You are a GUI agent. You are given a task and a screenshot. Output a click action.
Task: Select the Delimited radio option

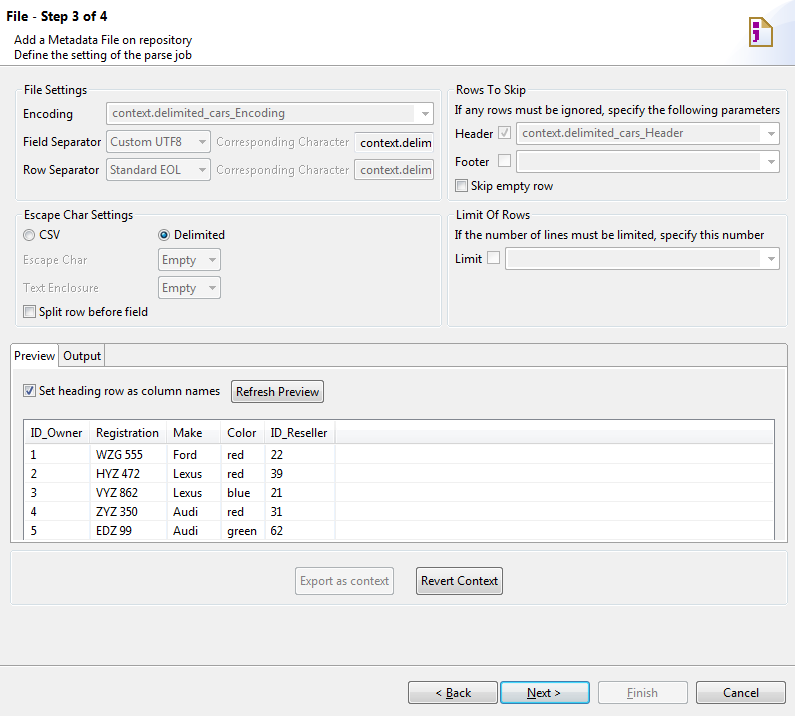click(x=165, y=235)
